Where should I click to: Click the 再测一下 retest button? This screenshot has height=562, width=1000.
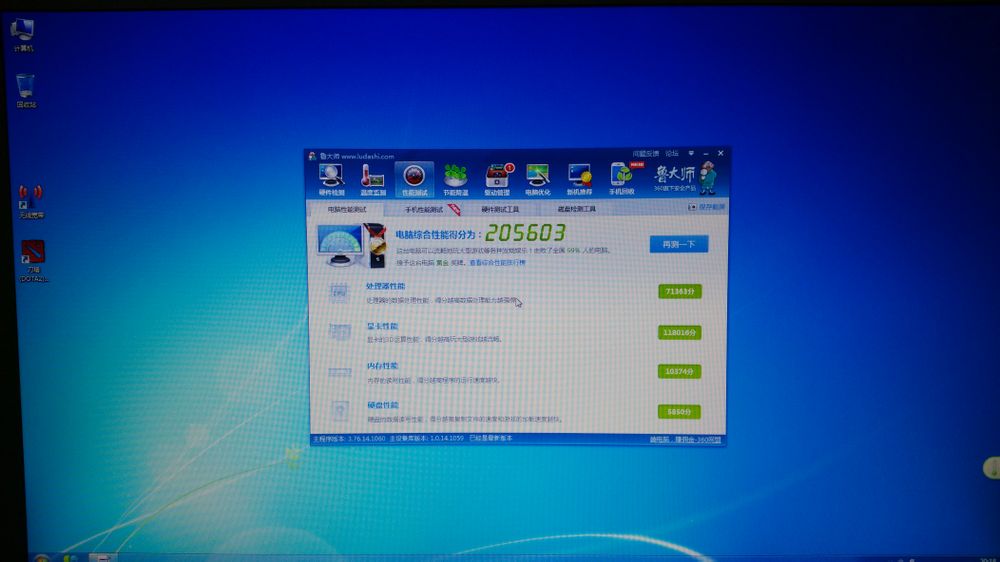click(679, 244)
